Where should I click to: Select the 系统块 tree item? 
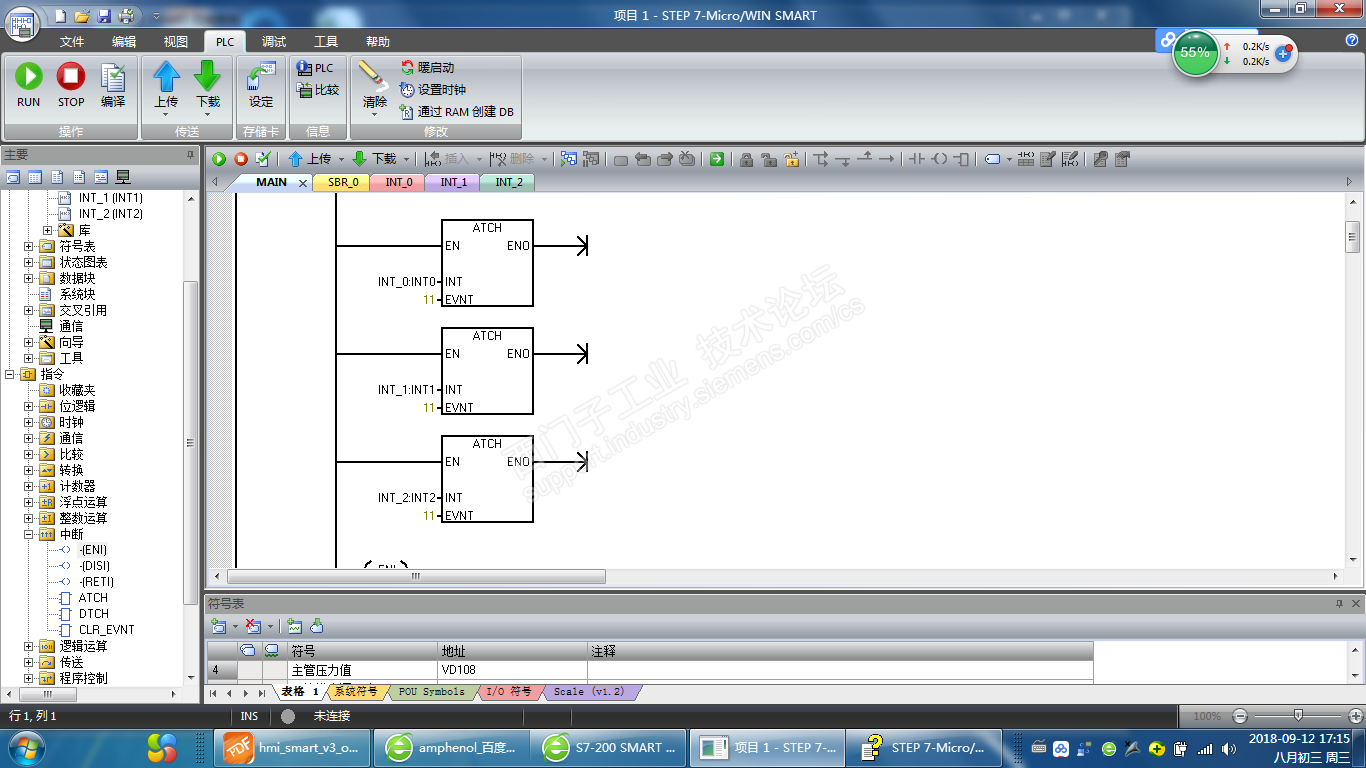click(77, 294)
